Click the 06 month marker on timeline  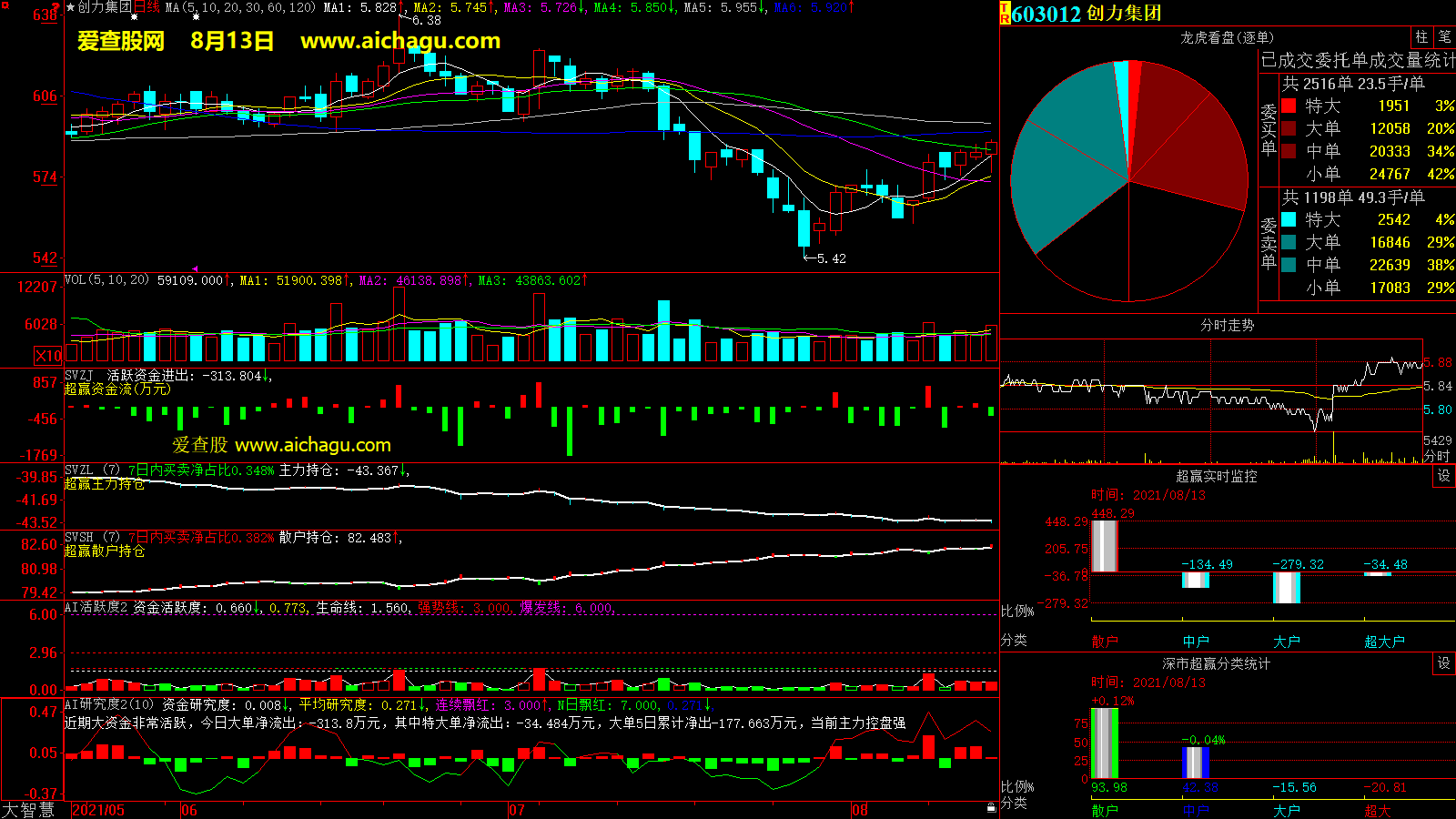click(188, 810)
